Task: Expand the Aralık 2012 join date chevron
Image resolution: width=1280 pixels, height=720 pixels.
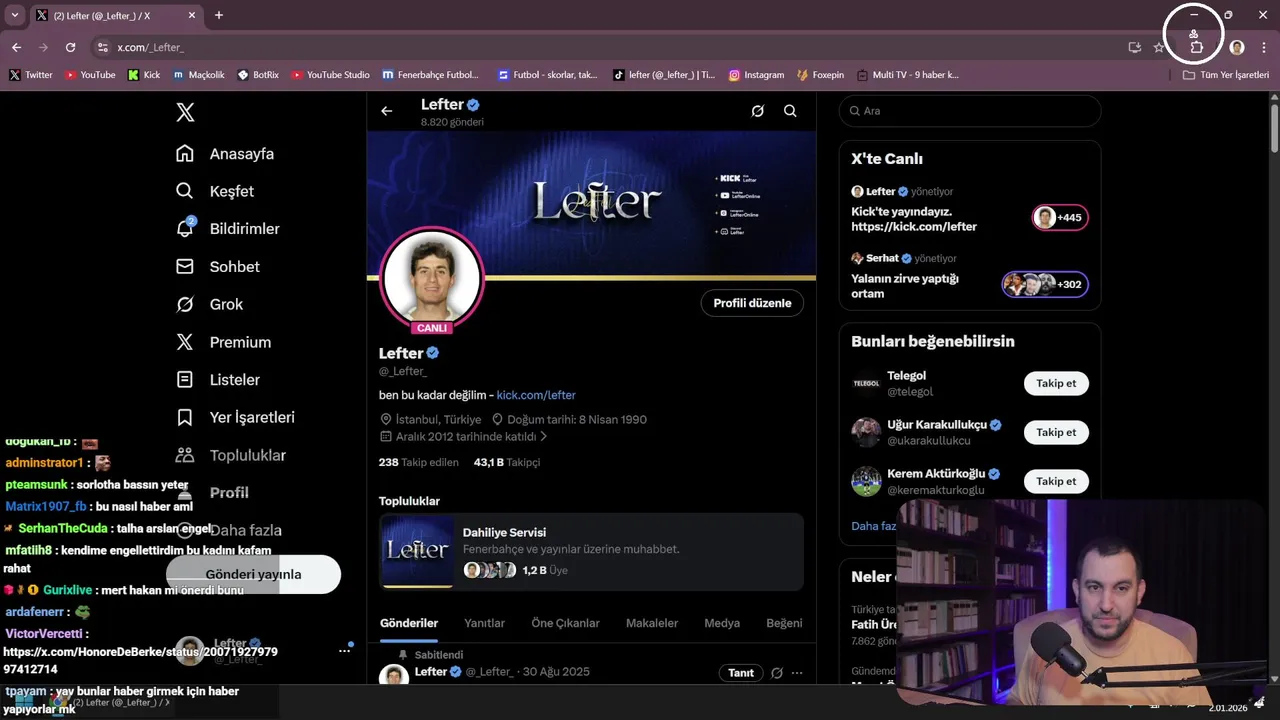Action: (x=544, y=437)
